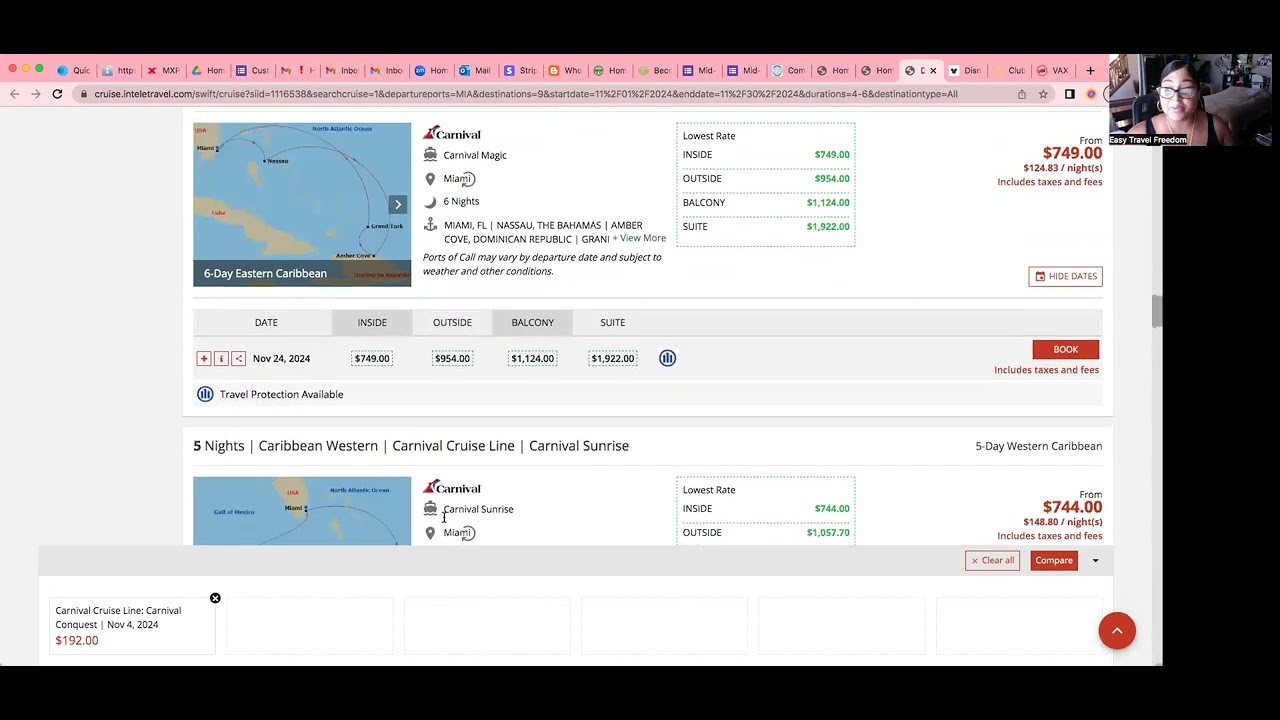Click Carnival logo on Carnival Magic listing
Viewport: 1280px width, 720px height.
[x=452, y=133]
